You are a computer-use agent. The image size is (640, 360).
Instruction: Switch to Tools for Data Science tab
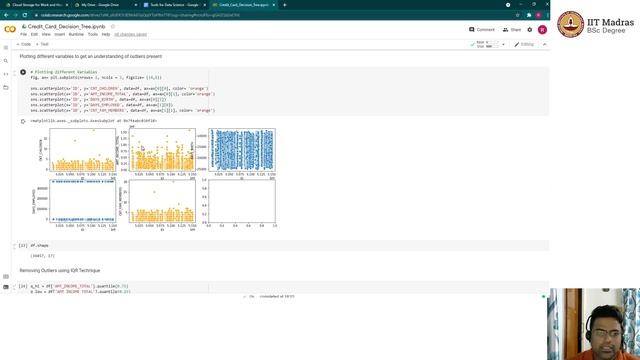(174, 5)
